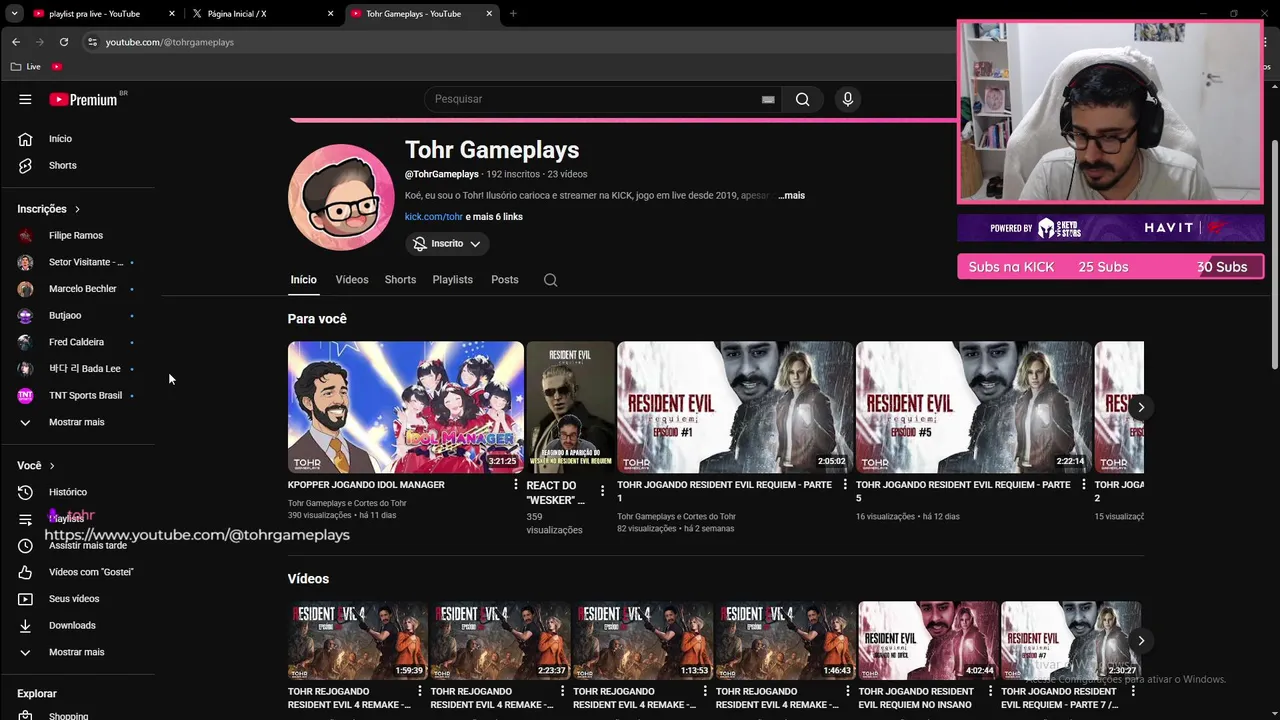Open the REACT DO WESKER short thumbnail
Image resolution: width=1280 pixels, height=720 pixels.
[x=571, y=407]
